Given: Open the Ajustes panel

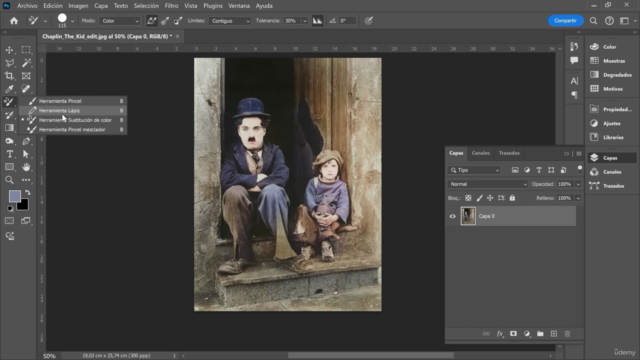Looking at the screenshot, I should pyautogui.click(x=611, y=123).
